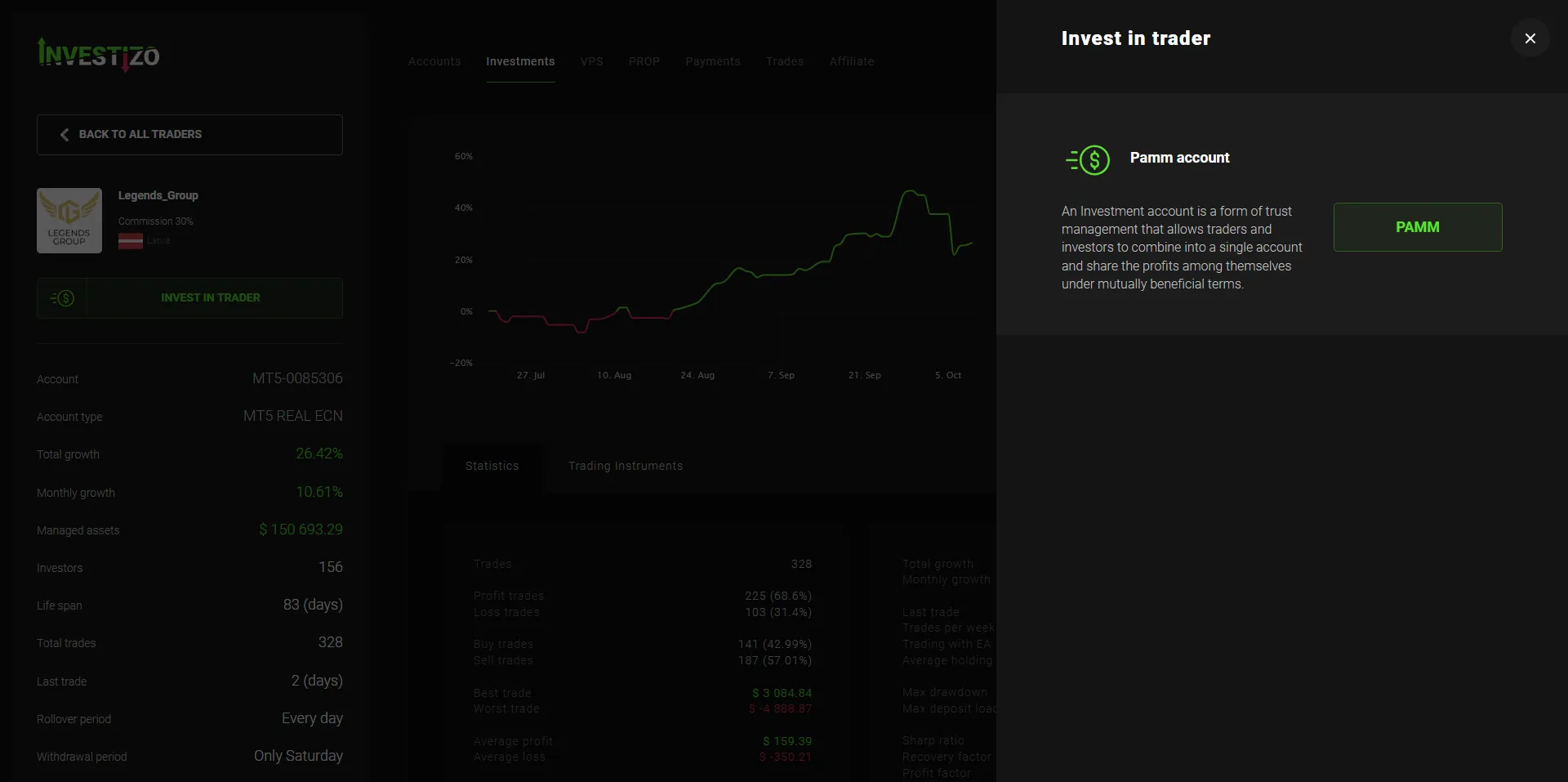This screenshot has height=782, width=1568.
Task: Select the Investments navigation tab
Action: 520,61
